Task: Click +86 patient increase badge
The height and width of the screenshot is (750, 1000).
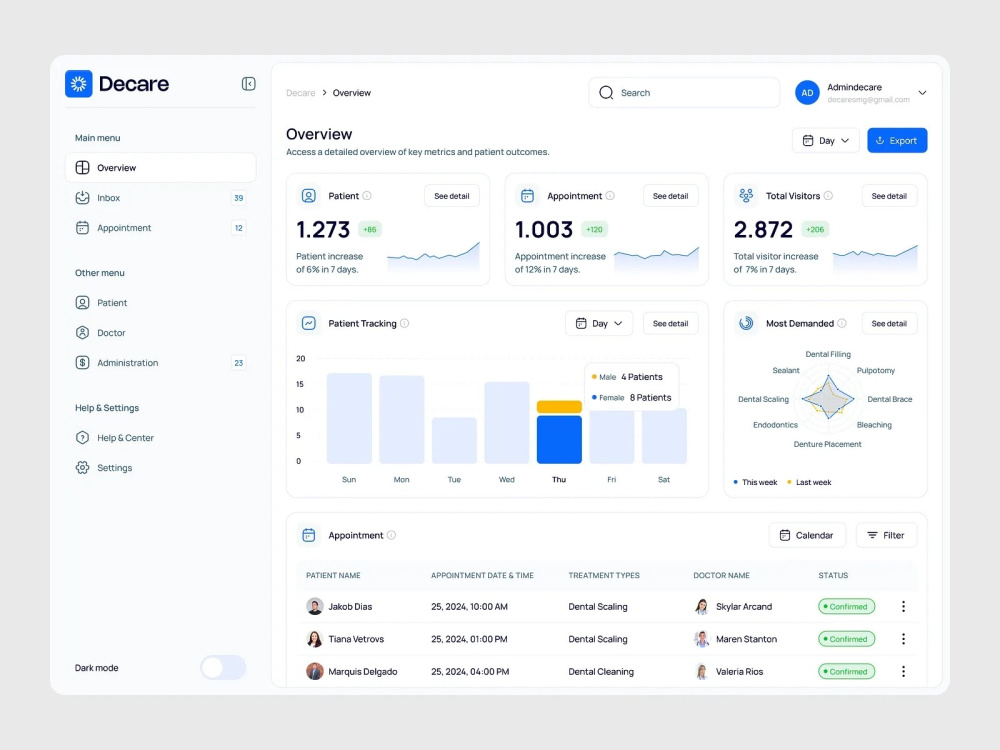Action: click(x=370, y=230)
